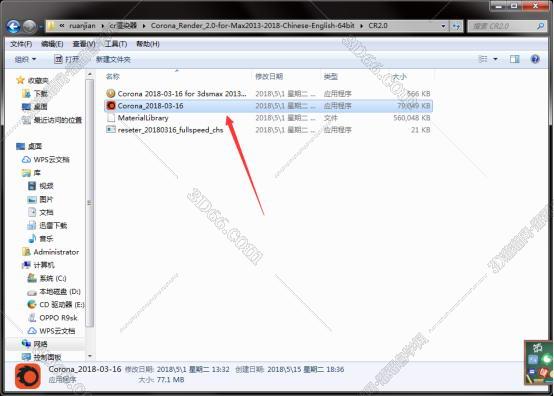Select the MaterialLibrary file name
554x396 pixels.
[x=143, y=118]
